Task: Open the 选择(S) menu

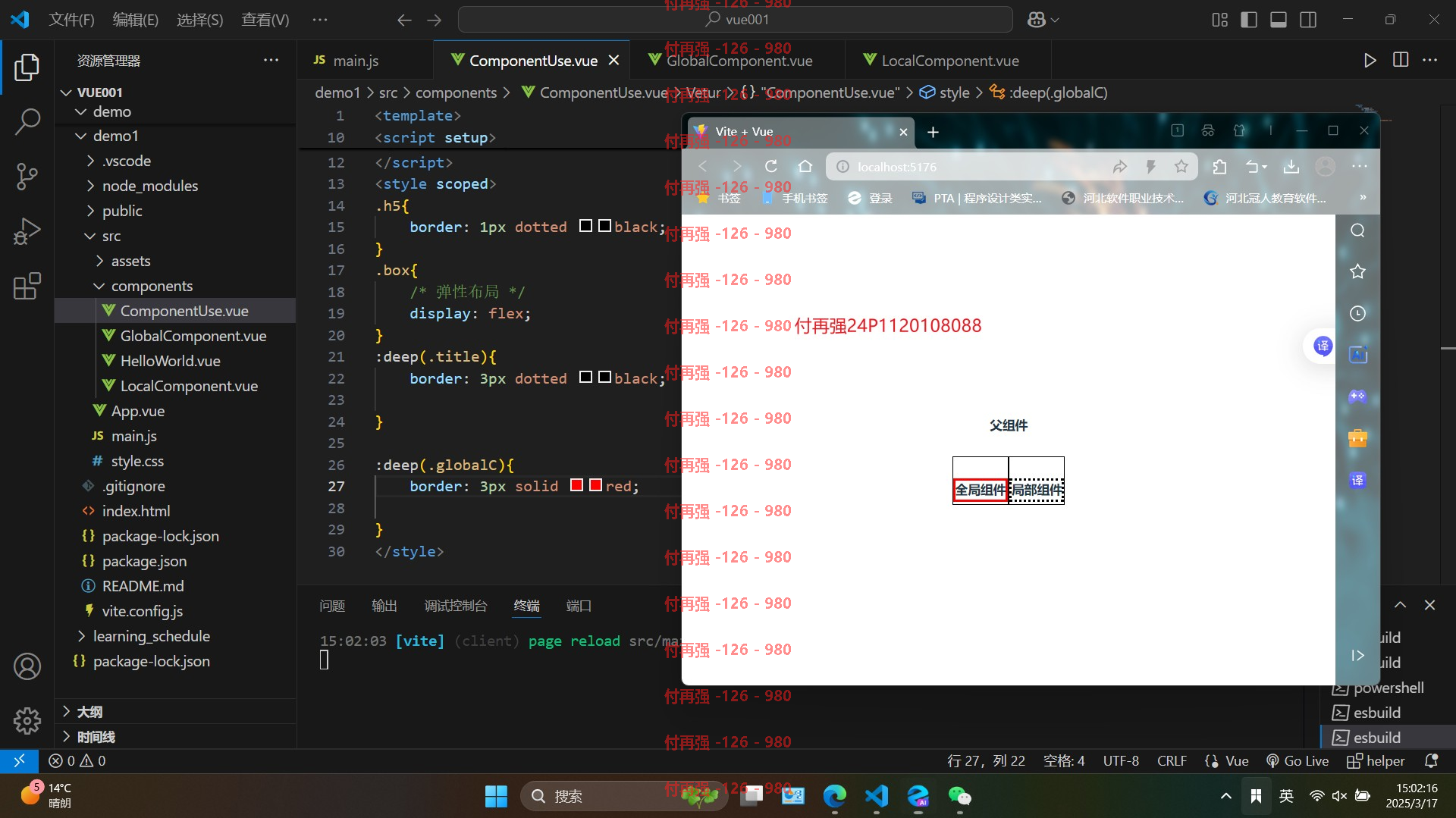Action: tap(199, 20)
